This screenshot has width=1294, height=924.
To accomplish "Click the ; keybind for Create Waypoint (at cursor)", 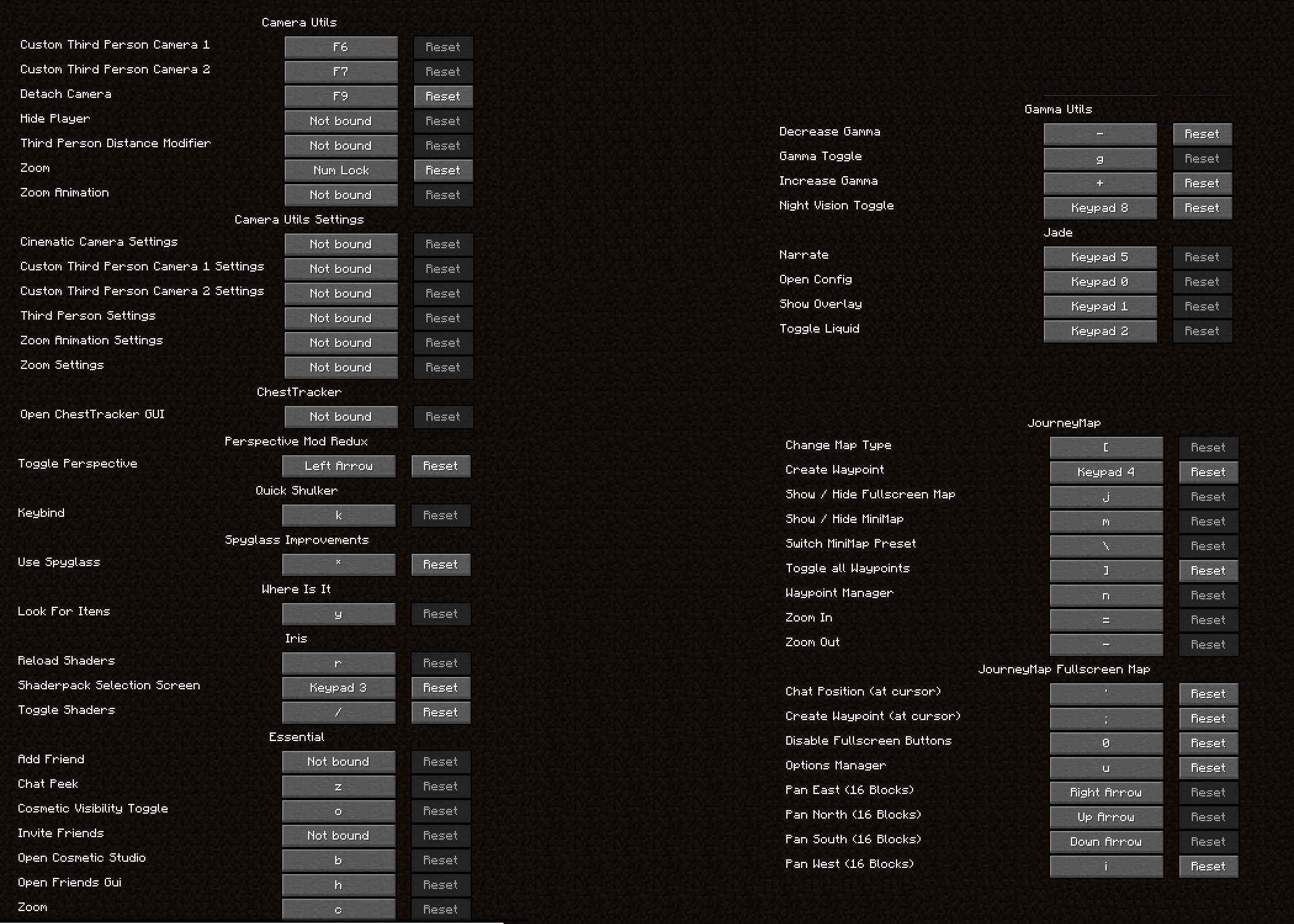I will click(x=1106, y=719).
